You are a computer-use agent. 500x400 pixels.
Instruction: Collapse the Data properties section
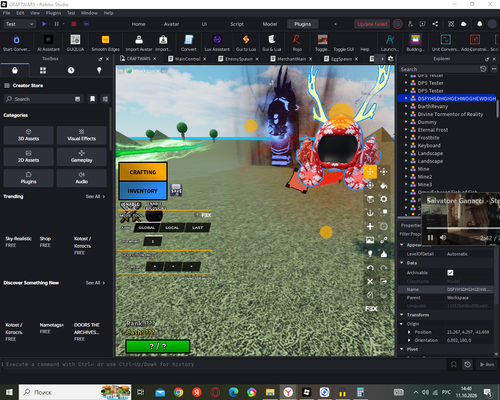coord(402,263)
